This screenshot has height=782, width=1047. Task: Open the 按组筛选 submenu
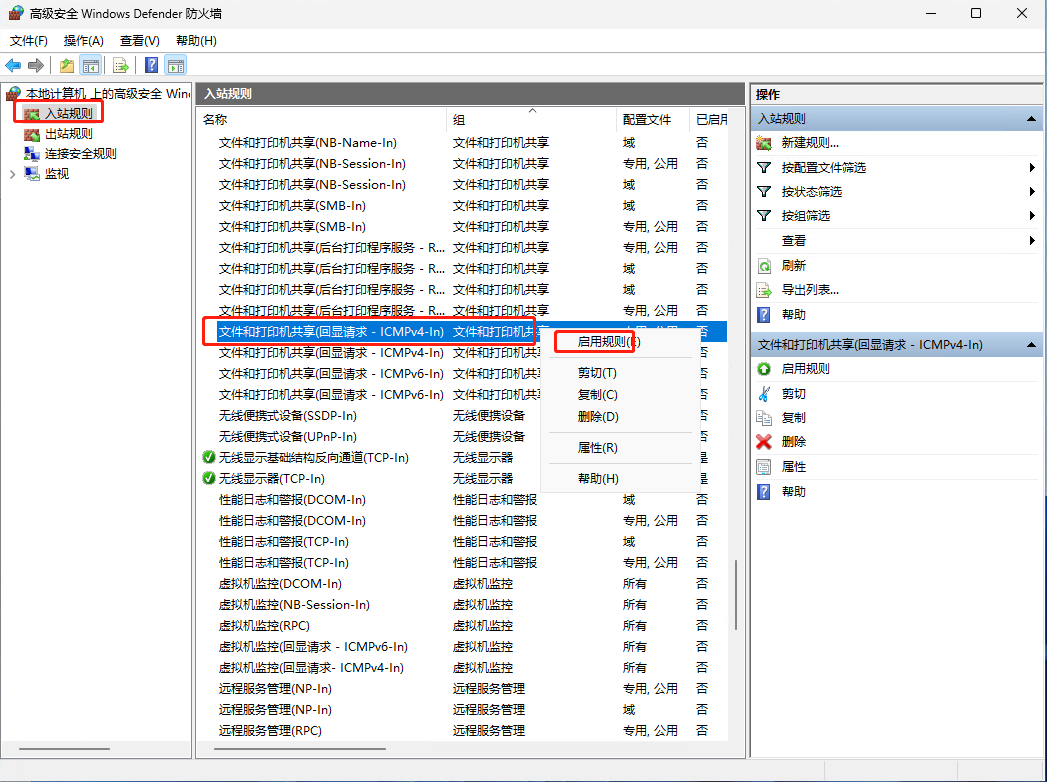(896, 216)
